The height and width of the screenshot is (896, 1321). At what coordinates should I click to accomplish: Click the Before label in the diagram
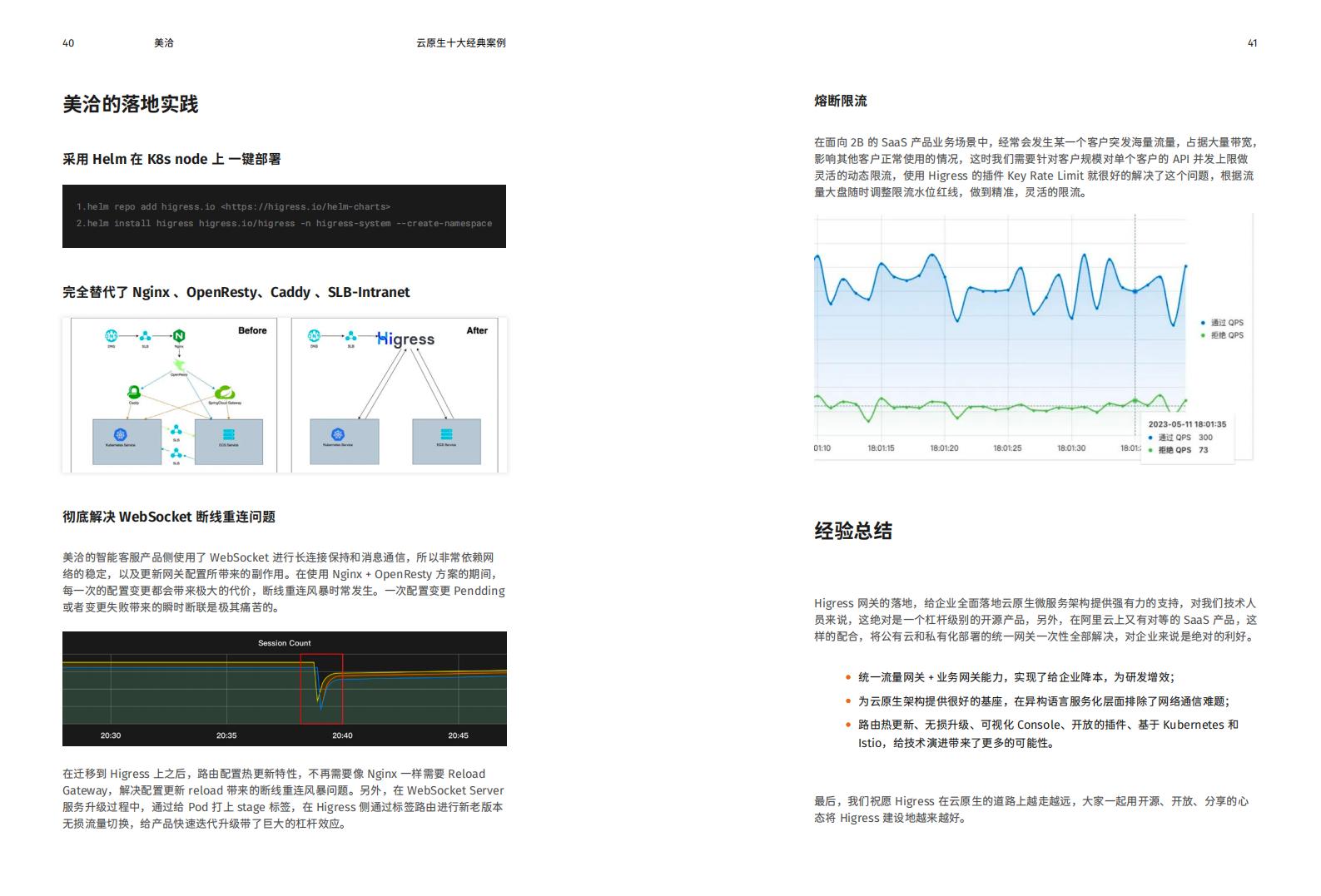point(252,330)
